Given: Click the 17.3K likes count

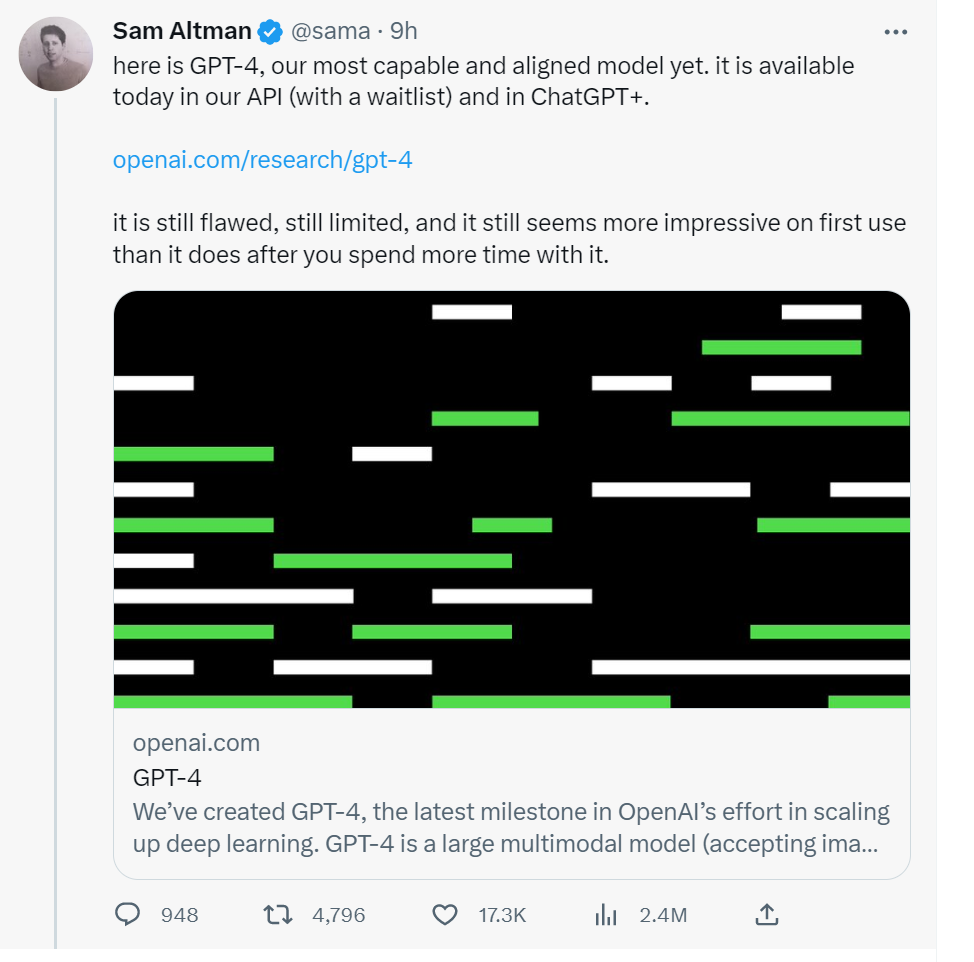Looking at the screenshot, I should click(x=502, y=915).
